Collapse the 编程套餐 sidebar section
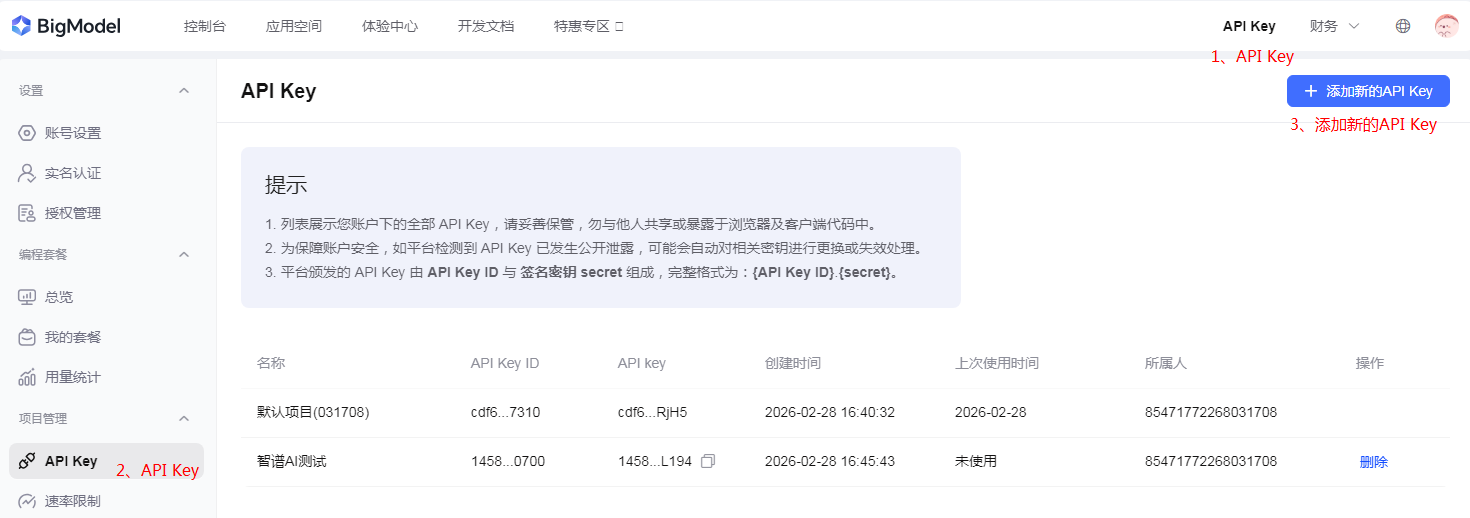Screen dimensions: 1470x518 (x=184, y=255)
